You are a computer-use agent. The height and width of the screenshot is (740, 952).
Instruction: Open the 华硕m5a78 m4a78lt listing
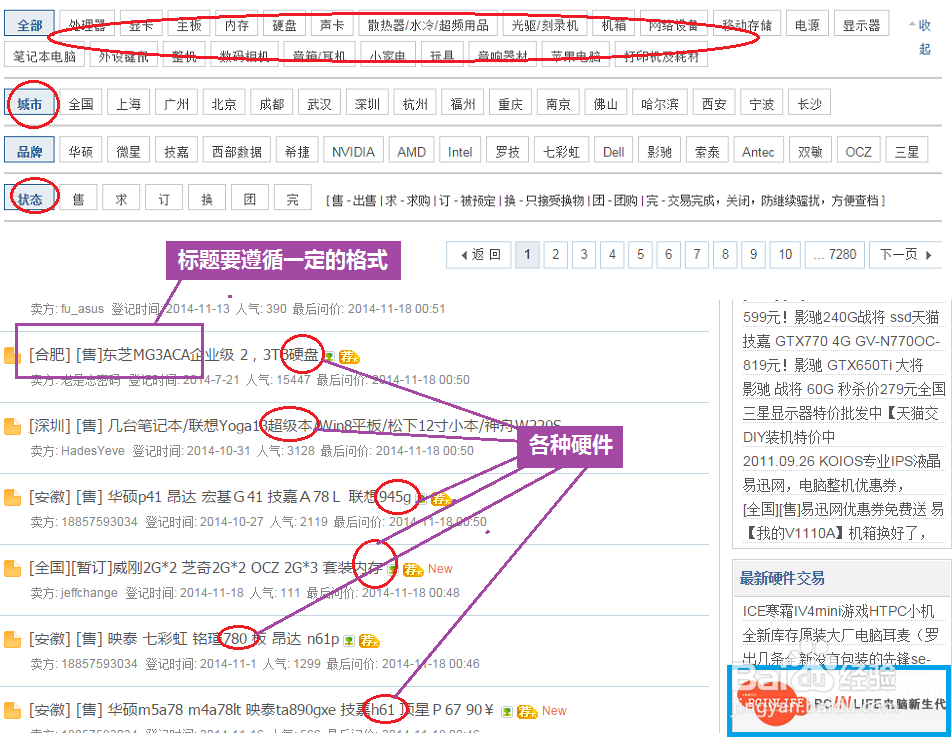click(x=261, y=710)
